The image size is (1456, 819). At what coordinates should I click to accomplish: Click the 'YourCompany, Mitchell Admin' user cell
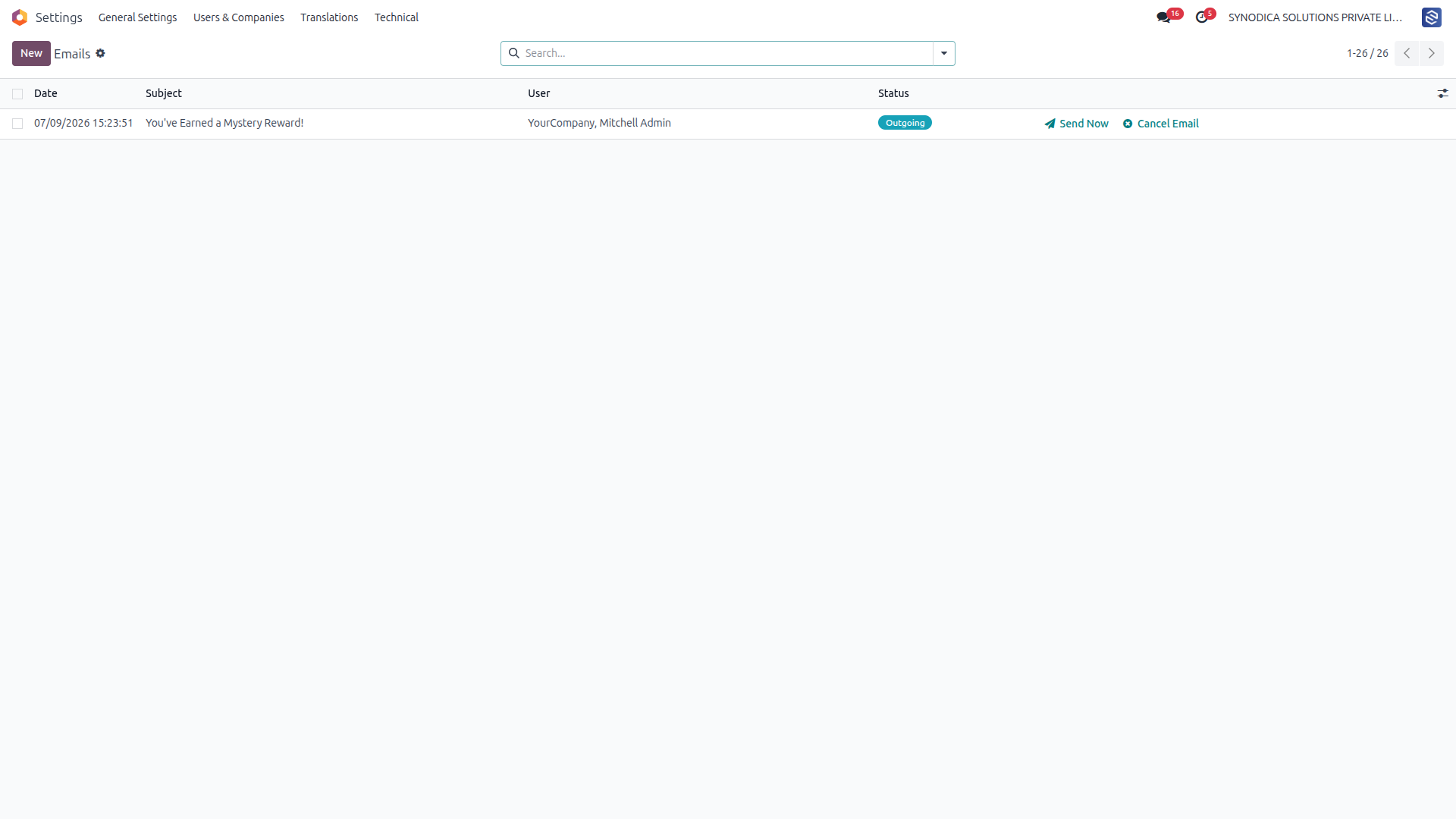pyautogui.click(x=599, y=123)
